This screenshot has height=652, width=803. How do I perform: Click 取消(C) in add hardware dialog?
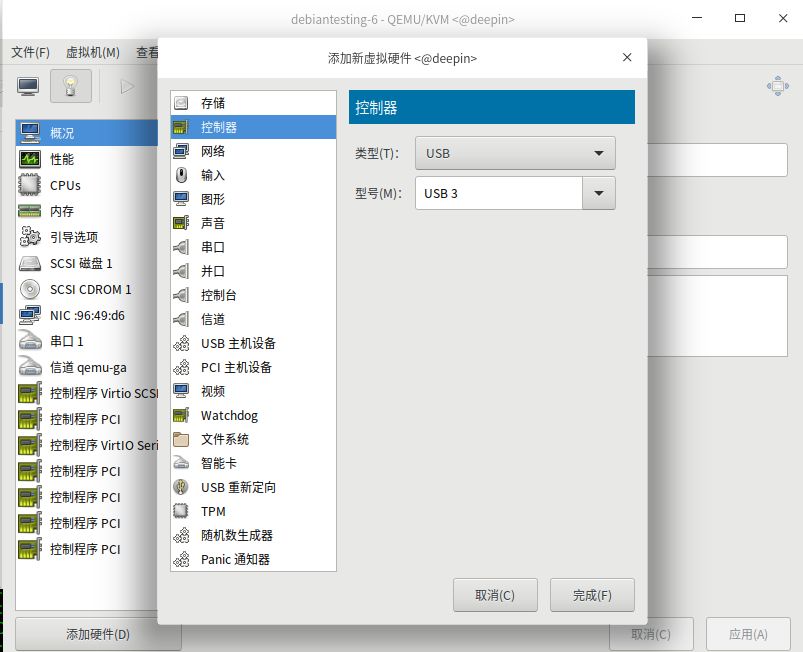[x=495, y=595]
